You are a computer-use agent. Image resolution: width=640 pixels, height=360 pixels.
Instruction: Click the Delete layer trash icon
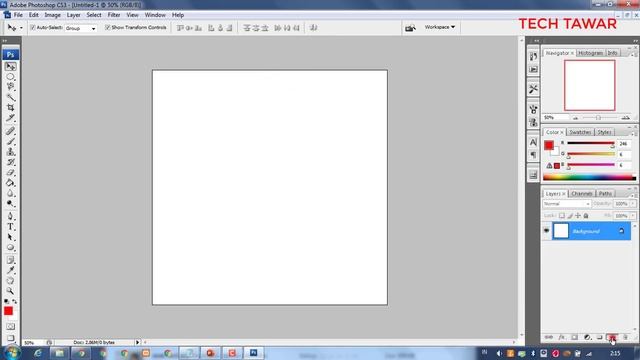tap(625, 338)
